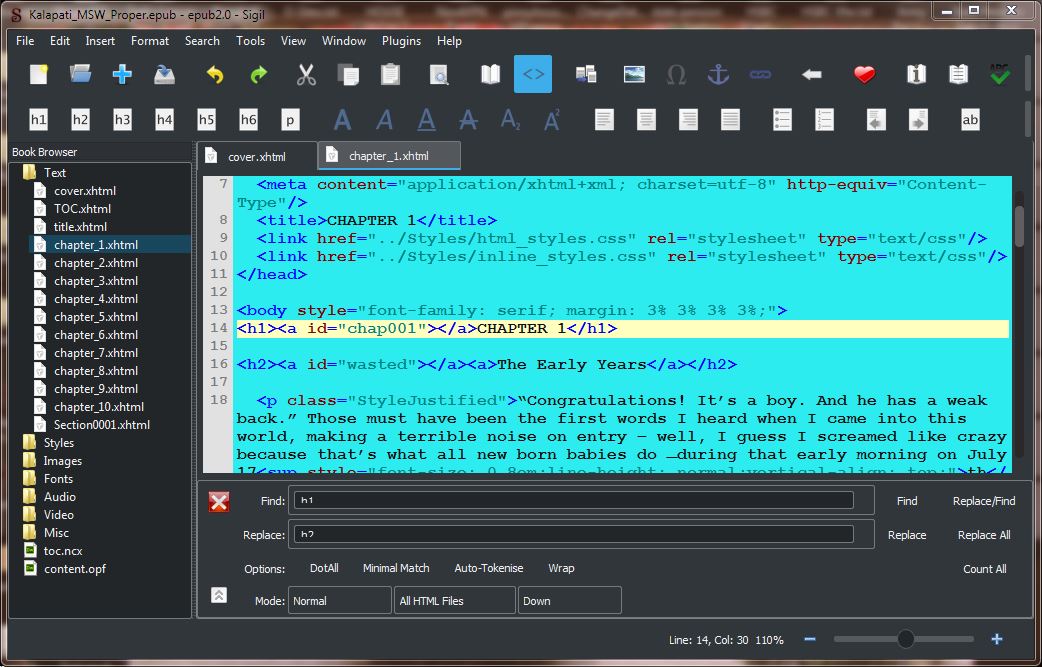This screenshot has height=667, width=1042.
Task: Open the All HTML Files scope dropdown
Action: coord(455,601)
